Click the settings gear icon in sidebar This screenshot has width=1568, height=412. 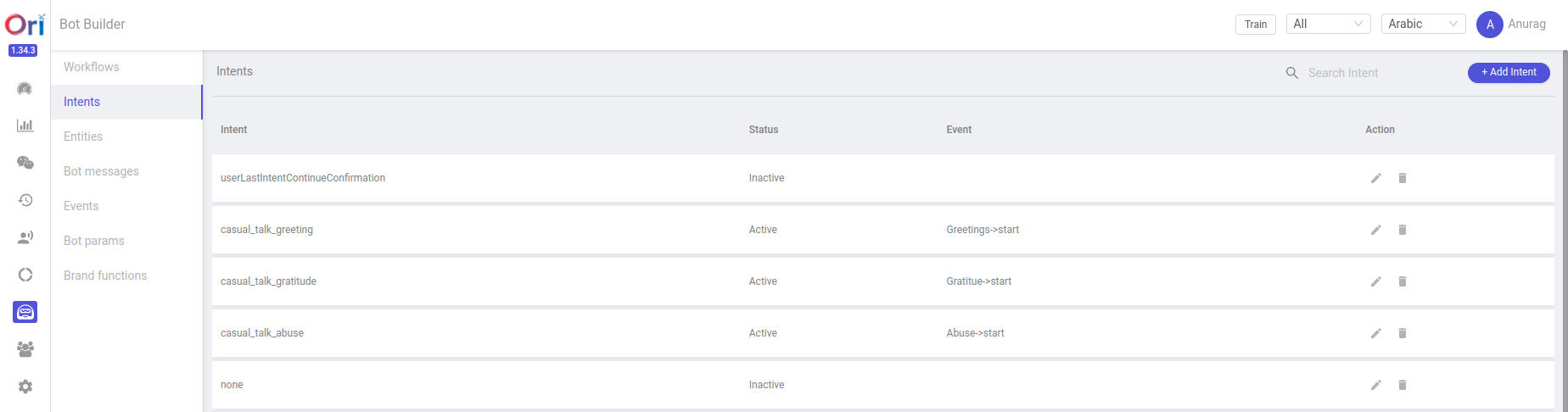(25, 387)
